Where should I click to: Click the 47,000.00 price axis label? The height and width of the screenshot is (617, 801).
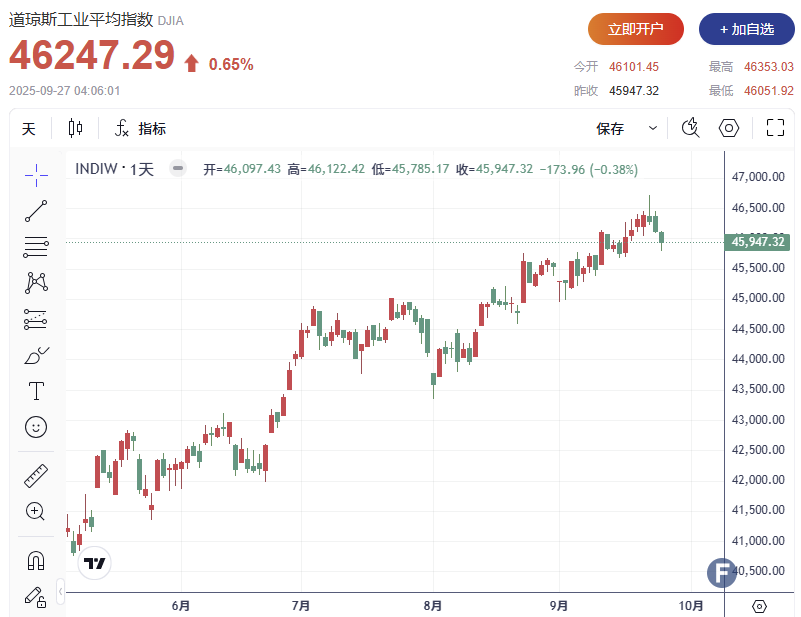click(x=758, y=177)
